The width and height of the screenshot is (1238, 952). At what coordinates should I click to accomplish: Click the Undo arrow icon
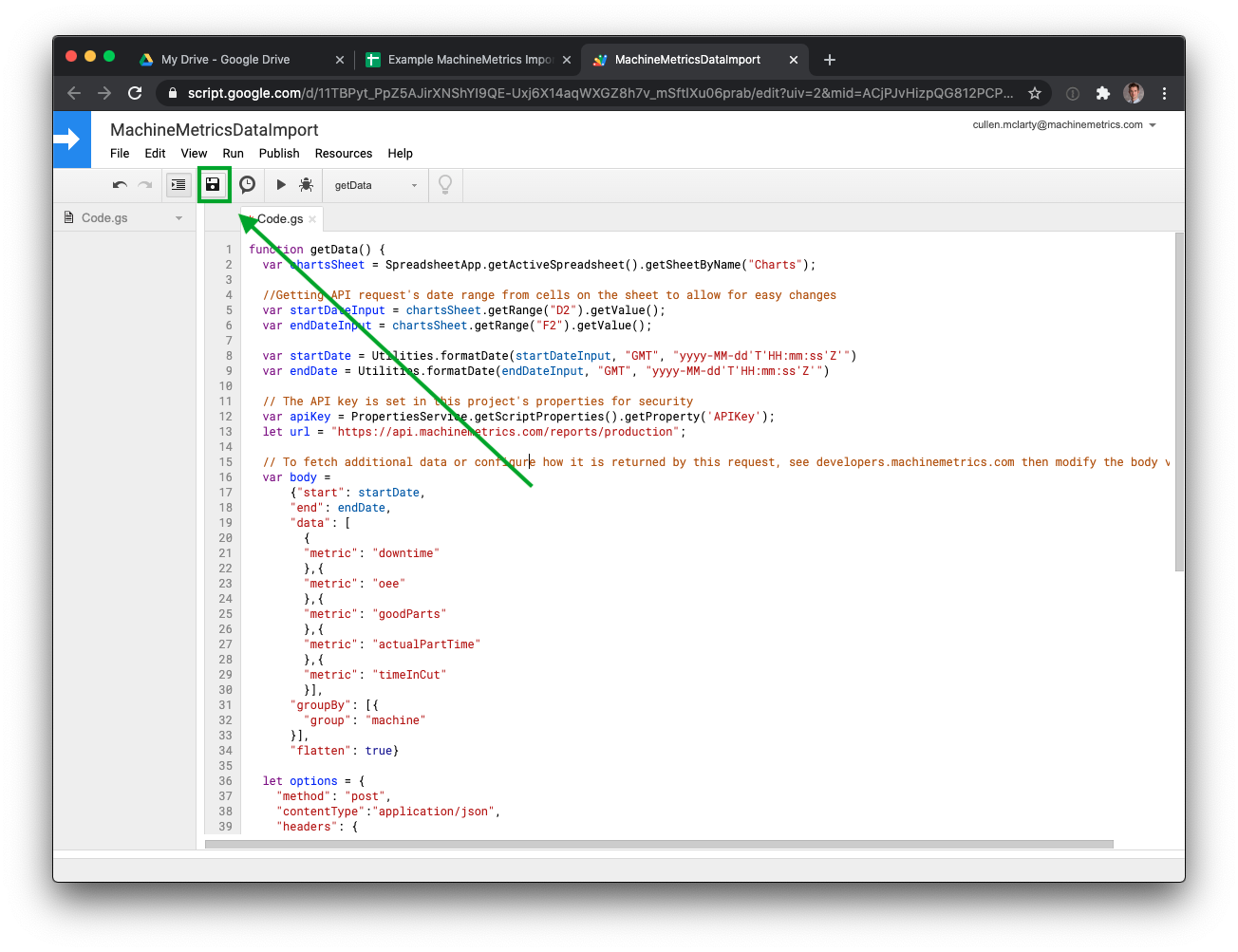click(x=120, y=185)
